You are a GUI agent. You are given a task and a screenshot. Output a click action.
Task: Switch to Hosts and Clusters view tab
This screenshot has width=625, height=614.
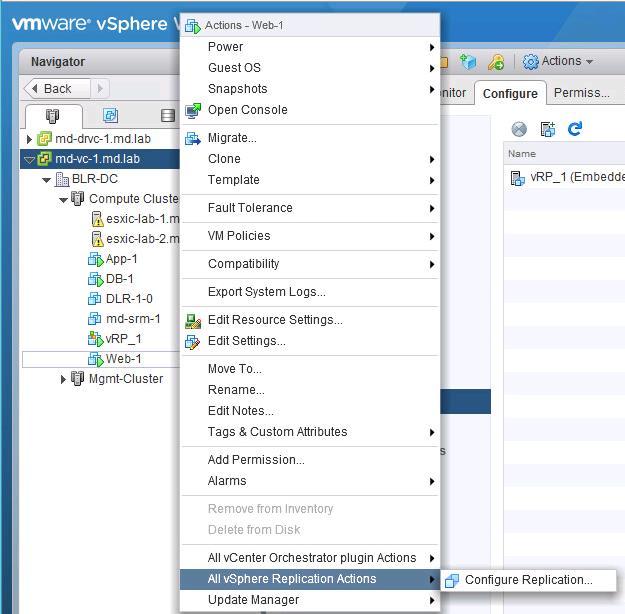pyautogui.click(x=53, y=116)
